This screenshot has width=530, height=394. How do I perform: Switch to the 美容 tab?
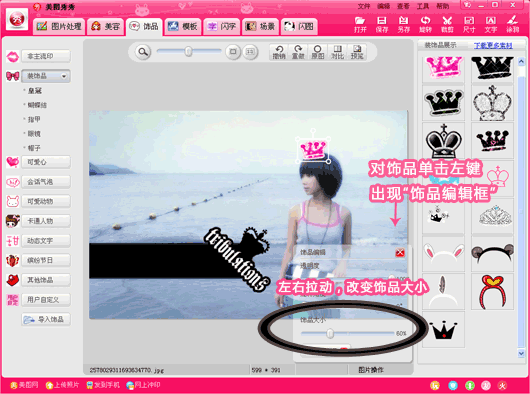[106, 26]
